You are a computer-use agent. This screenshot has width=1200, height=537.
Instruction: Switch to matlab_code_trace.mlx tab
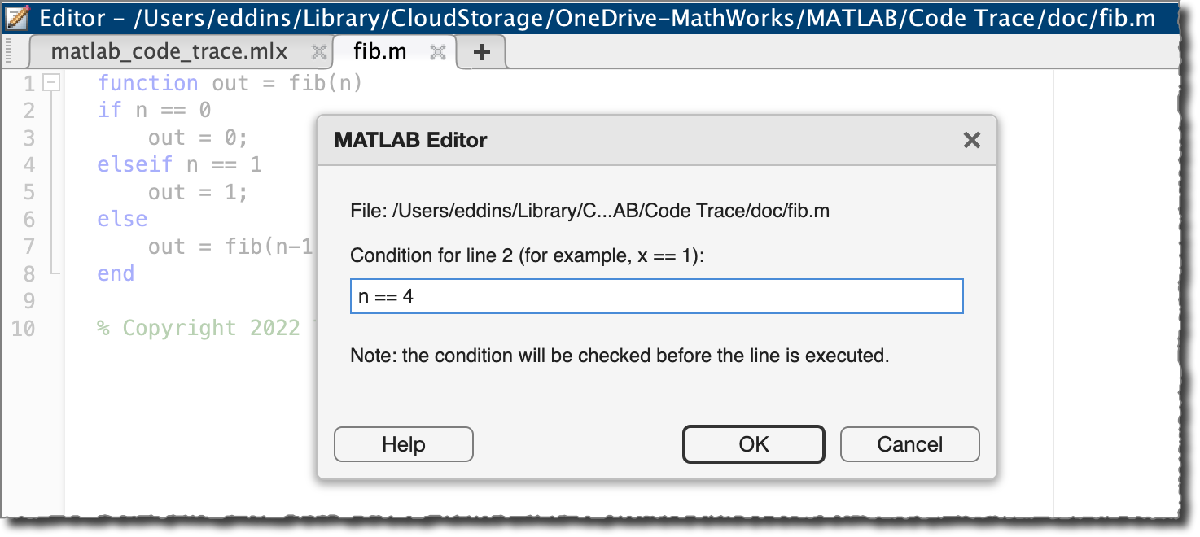(168, 52)
